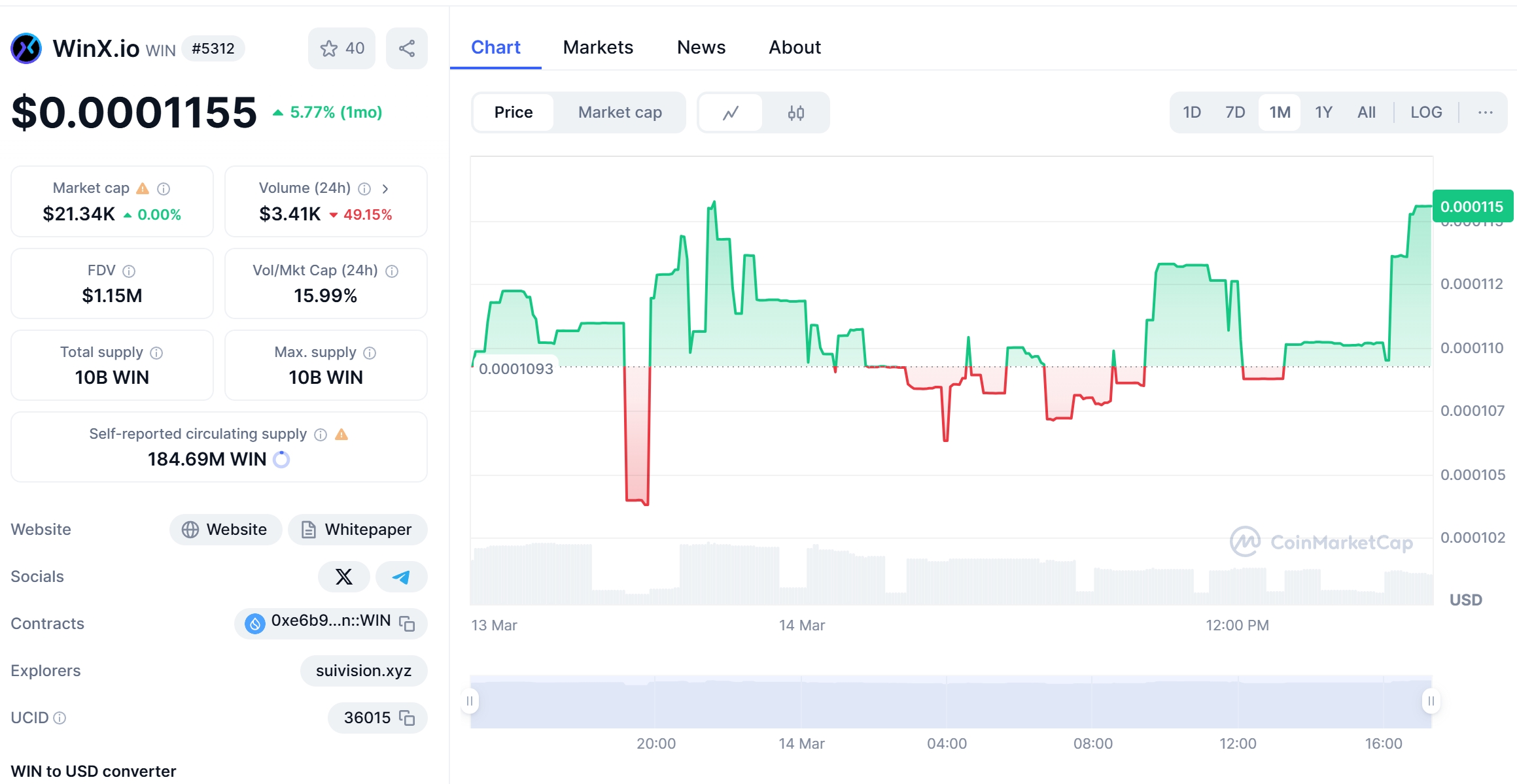Click the USD axis currency label
Viewport: 1517px width, 784px height.
1466,600
